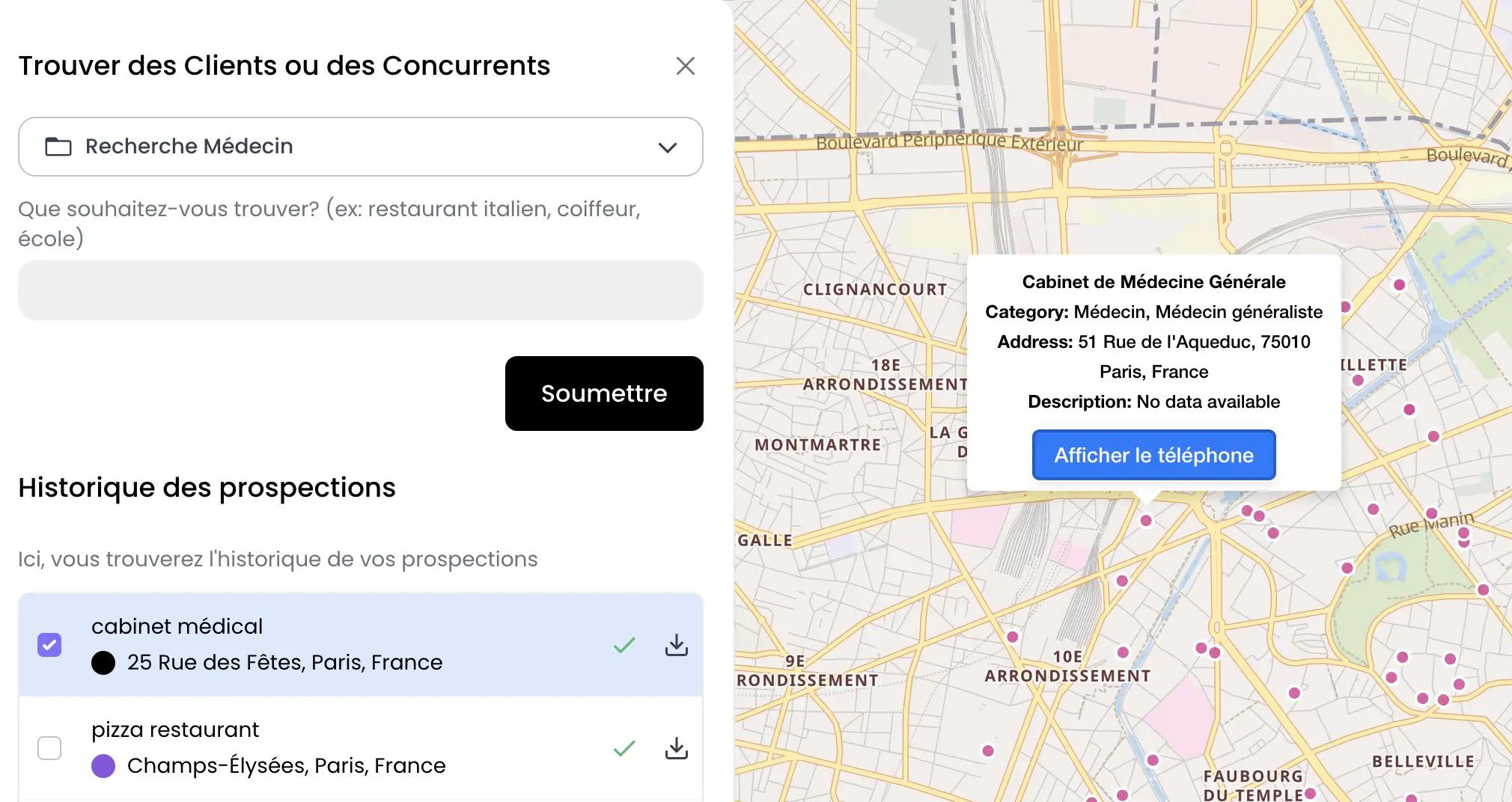Focus the search query input field

click(360, 290)
